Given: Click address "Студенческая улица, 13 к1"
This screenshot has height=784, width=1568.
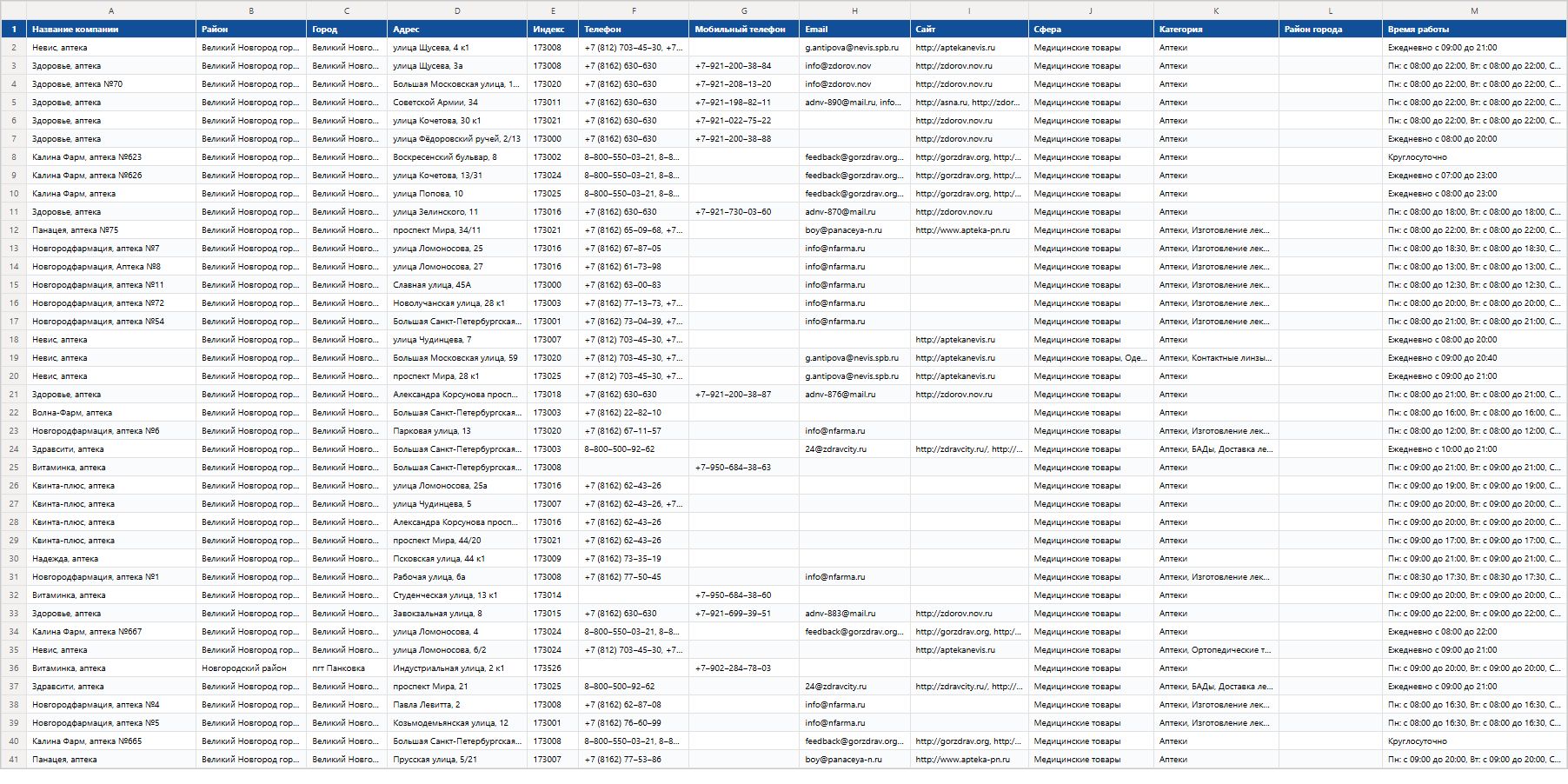Looking at the screenshot, I should [457, 595].
